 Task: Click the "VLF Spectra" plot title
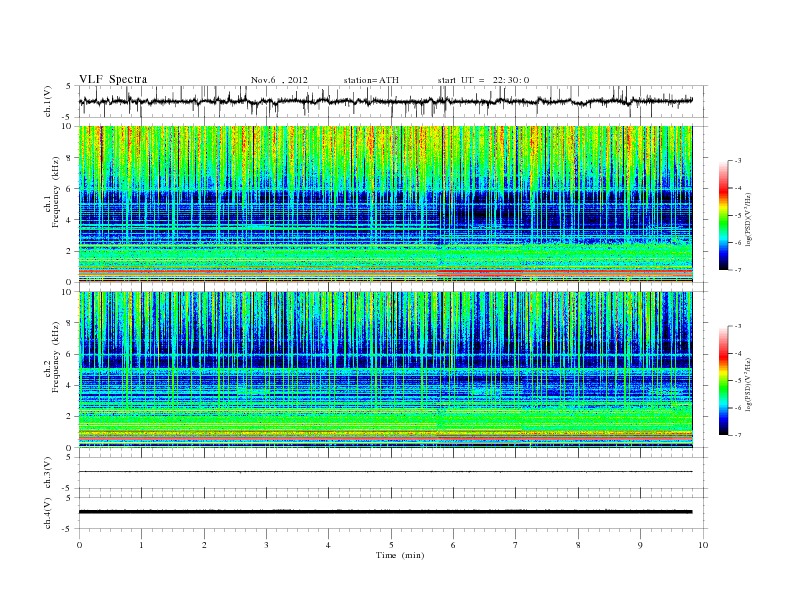coord(113,79)
